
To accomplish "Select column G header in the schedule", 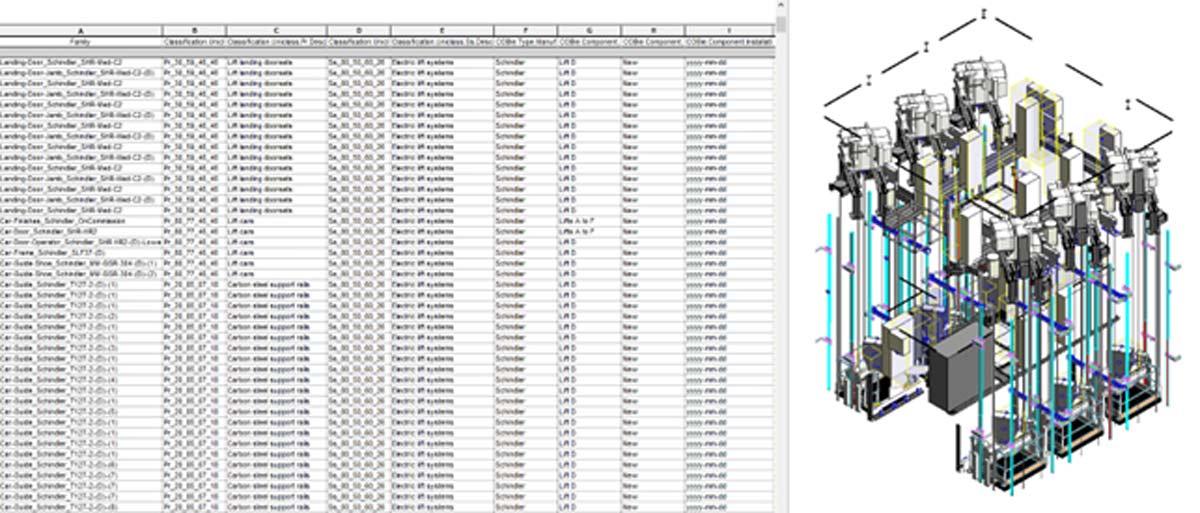I will click(x=588, y=32).
